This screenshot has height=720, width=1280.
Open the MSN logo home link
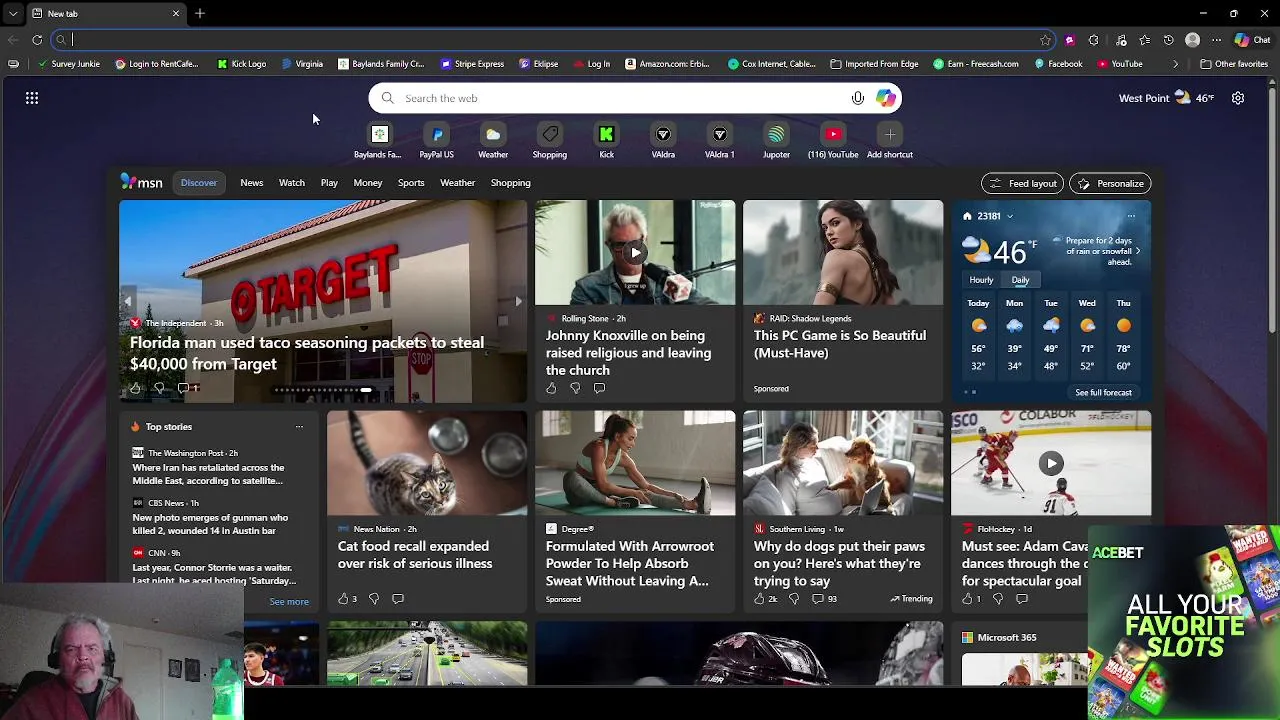click(x=142, y=182)
